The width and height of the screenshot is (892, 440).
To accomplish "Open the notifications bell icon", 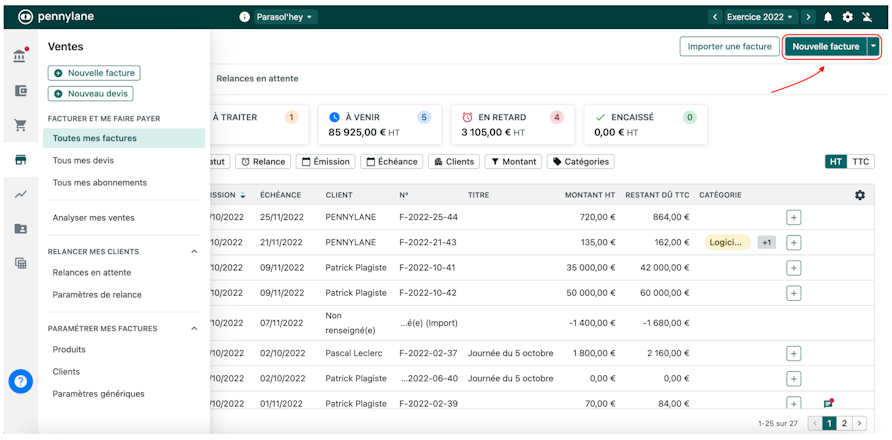I will point(828,17).
